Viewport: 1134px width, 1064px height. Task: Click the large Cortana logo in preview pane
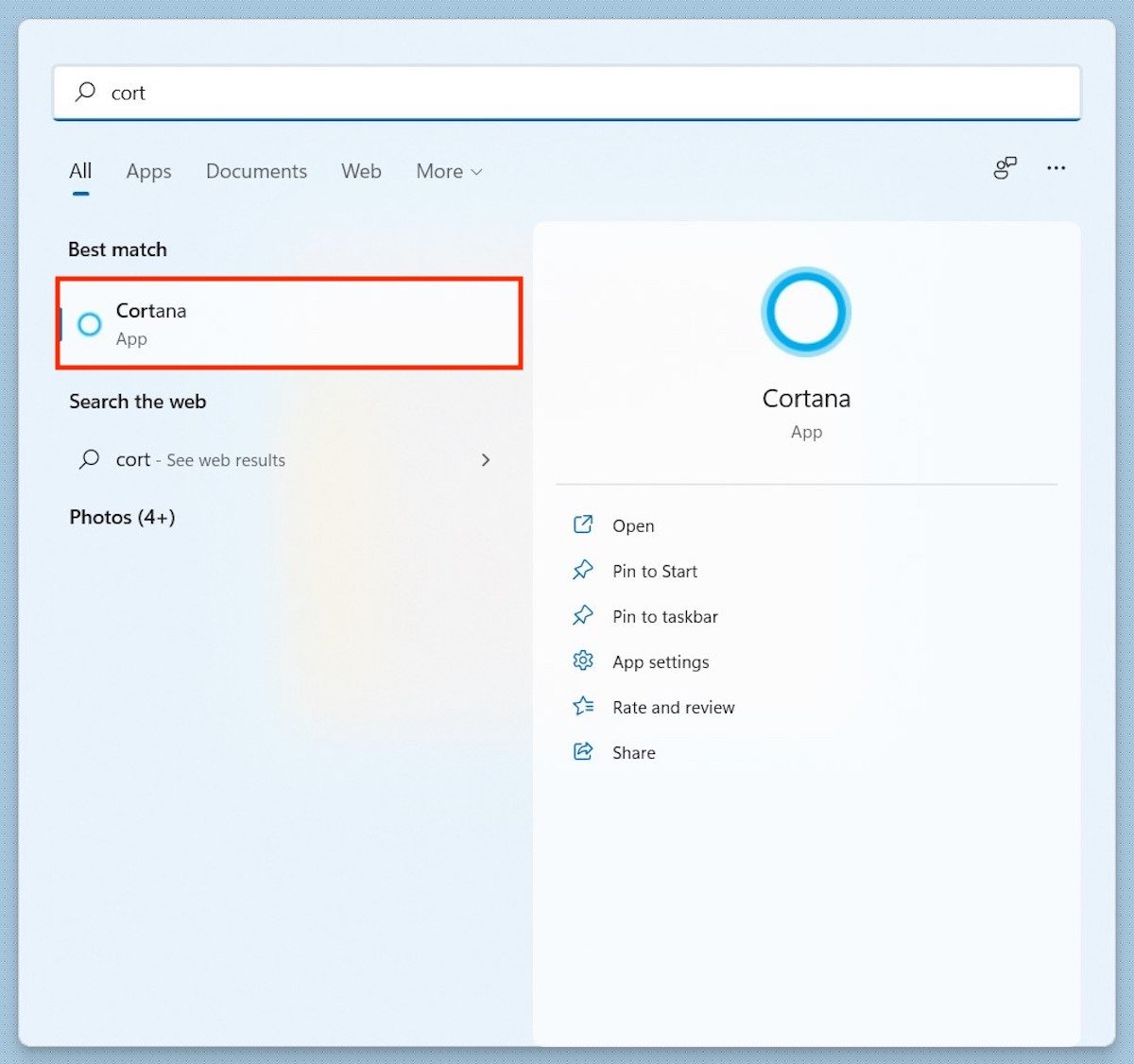pos(806,312)
